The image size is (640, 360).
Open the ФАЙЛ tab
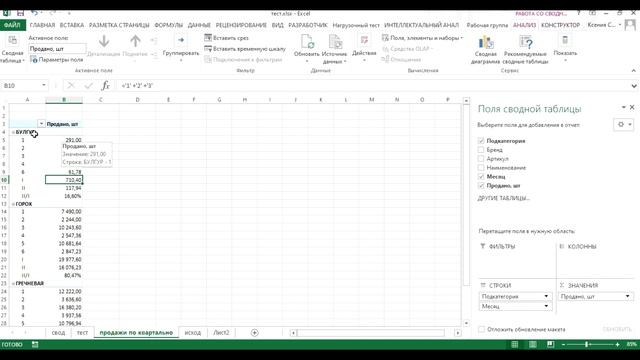pos(12,25)
